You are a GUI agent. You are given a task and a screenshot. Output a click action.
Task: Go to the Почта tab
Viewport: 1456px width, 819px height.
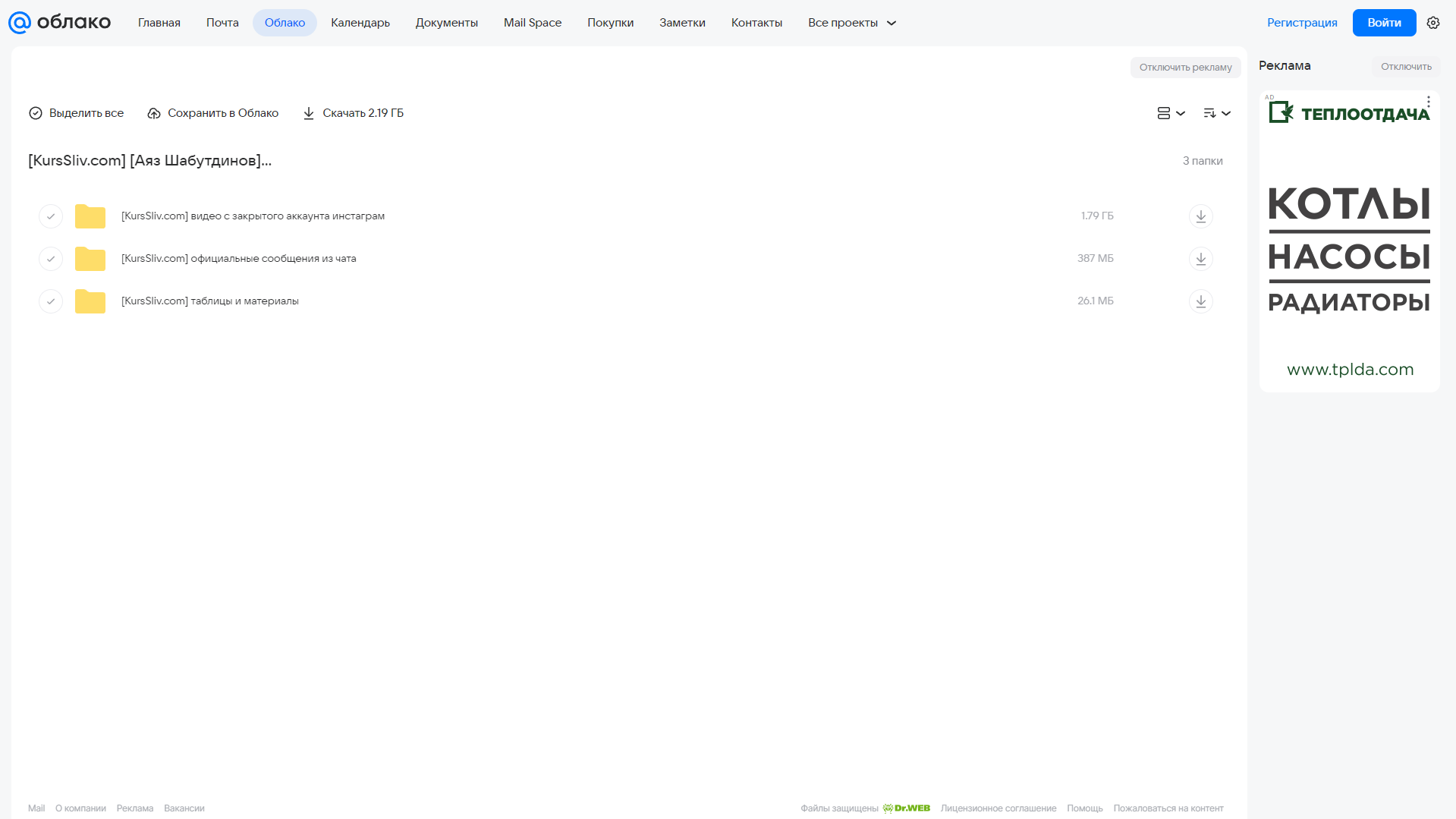[222, 23]
